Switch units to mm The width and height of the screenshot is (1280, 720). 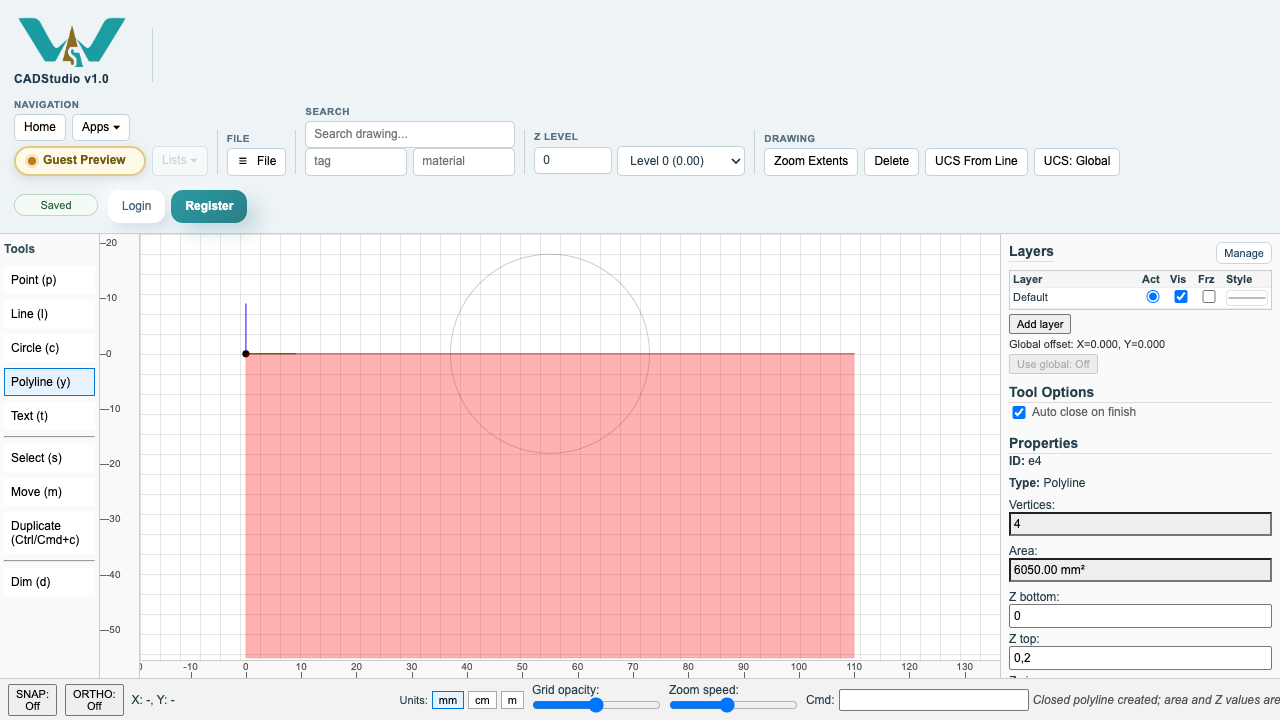tap(448, 700)
